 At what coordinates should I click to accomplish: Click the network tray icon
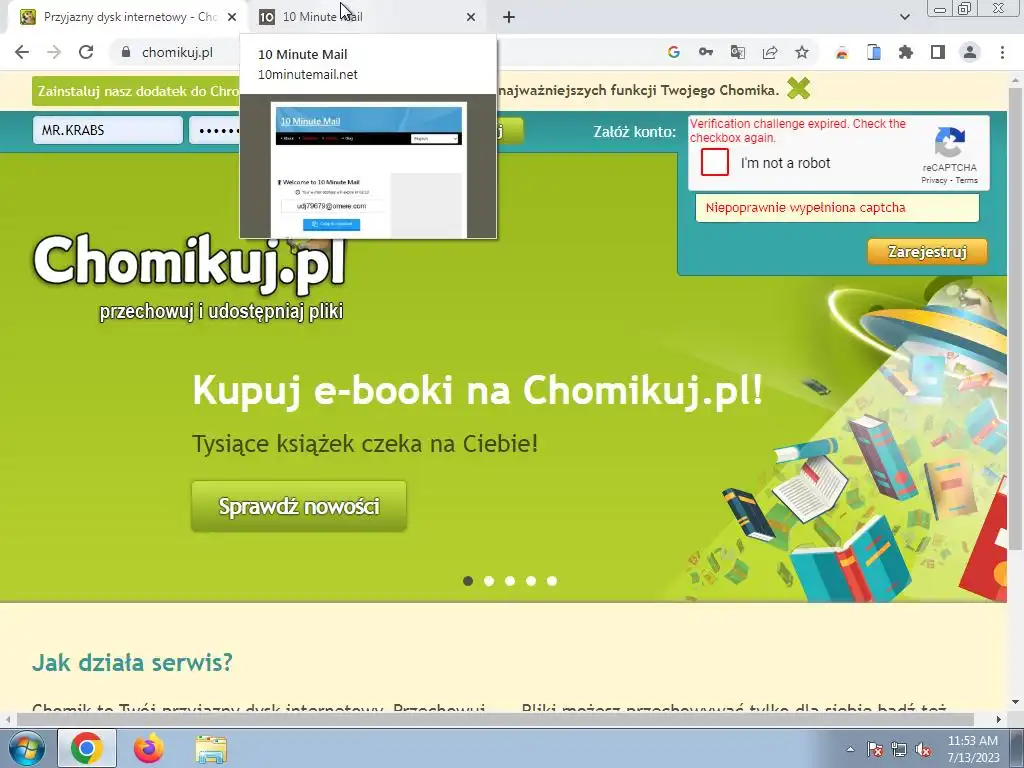point(899,749)
